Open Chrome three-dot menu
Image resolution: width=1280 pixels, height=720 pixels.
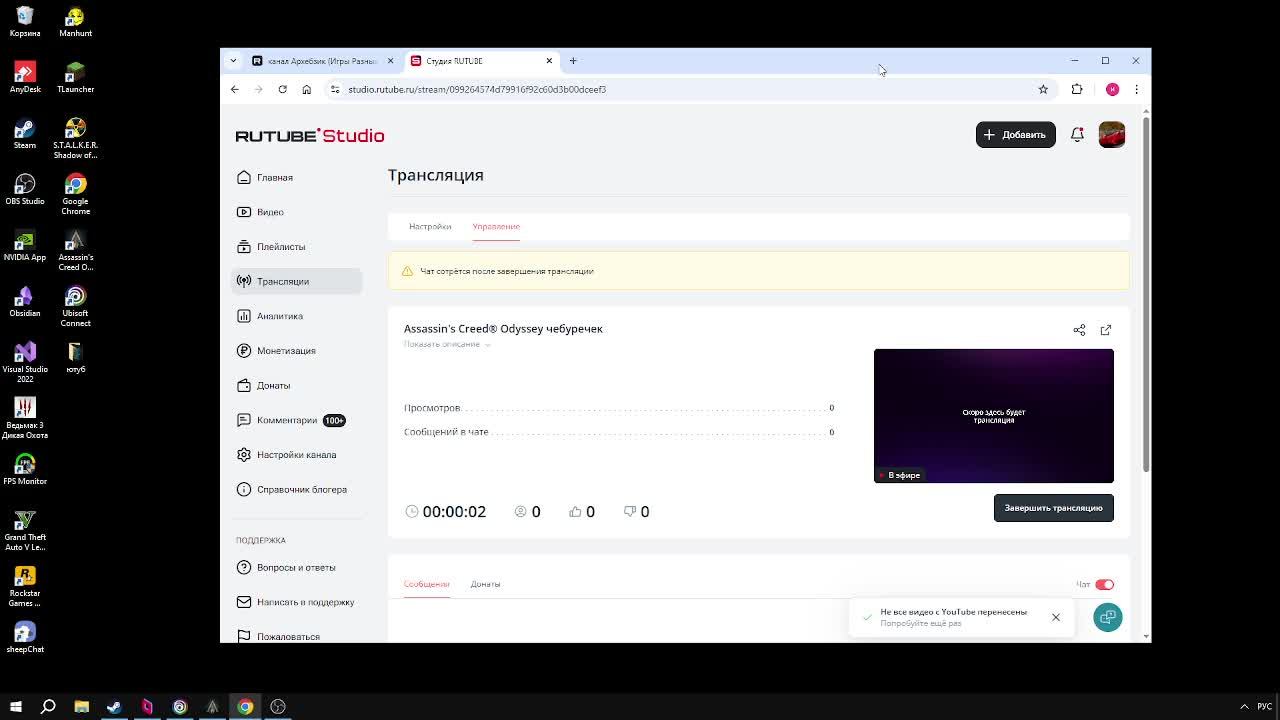[1136, 89]
